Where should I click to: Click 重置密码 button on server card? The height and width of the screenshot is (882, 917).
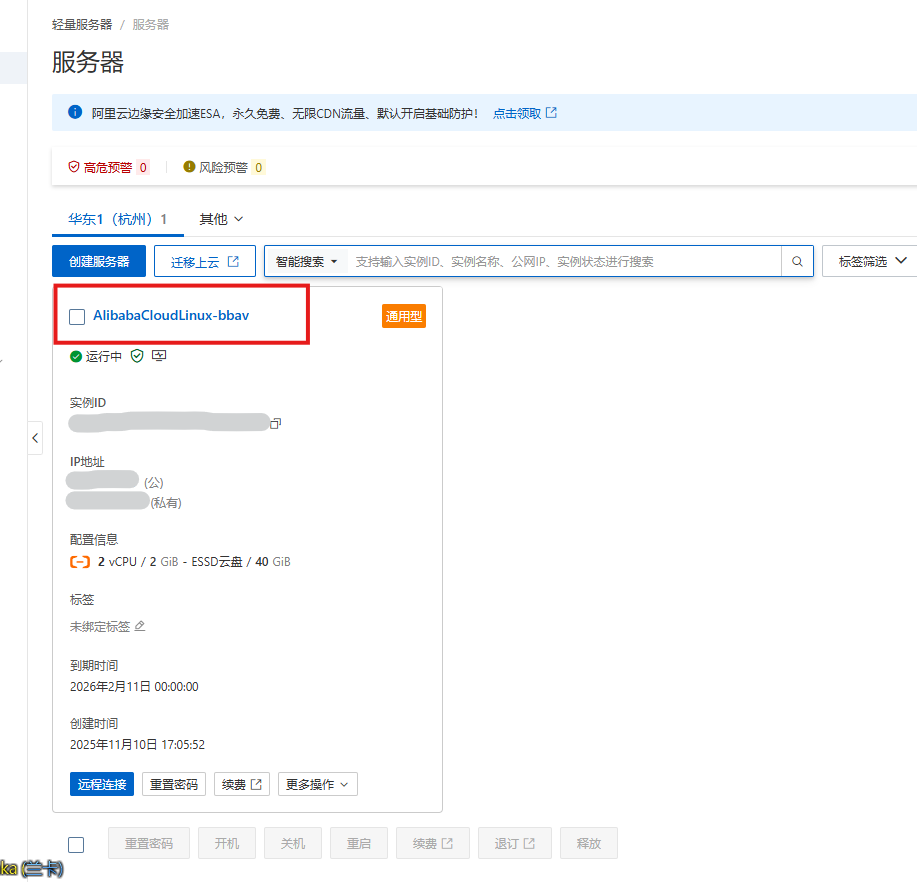coord(174,784)
